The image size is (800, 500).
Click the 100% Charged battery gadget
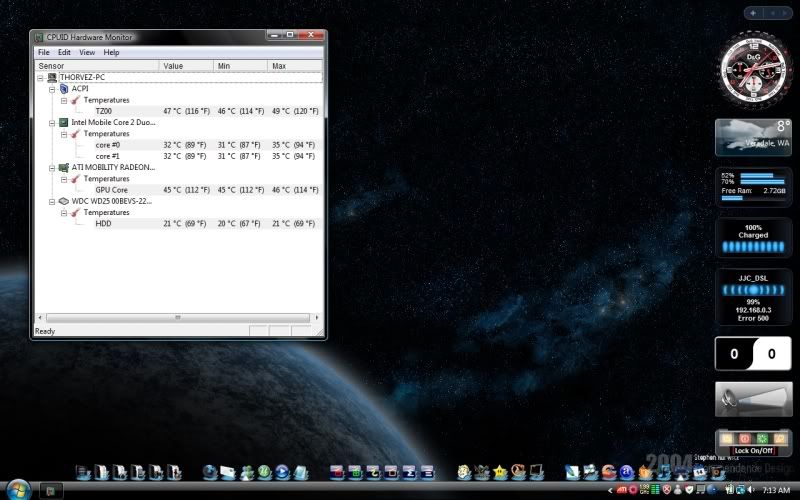[754, 238]
